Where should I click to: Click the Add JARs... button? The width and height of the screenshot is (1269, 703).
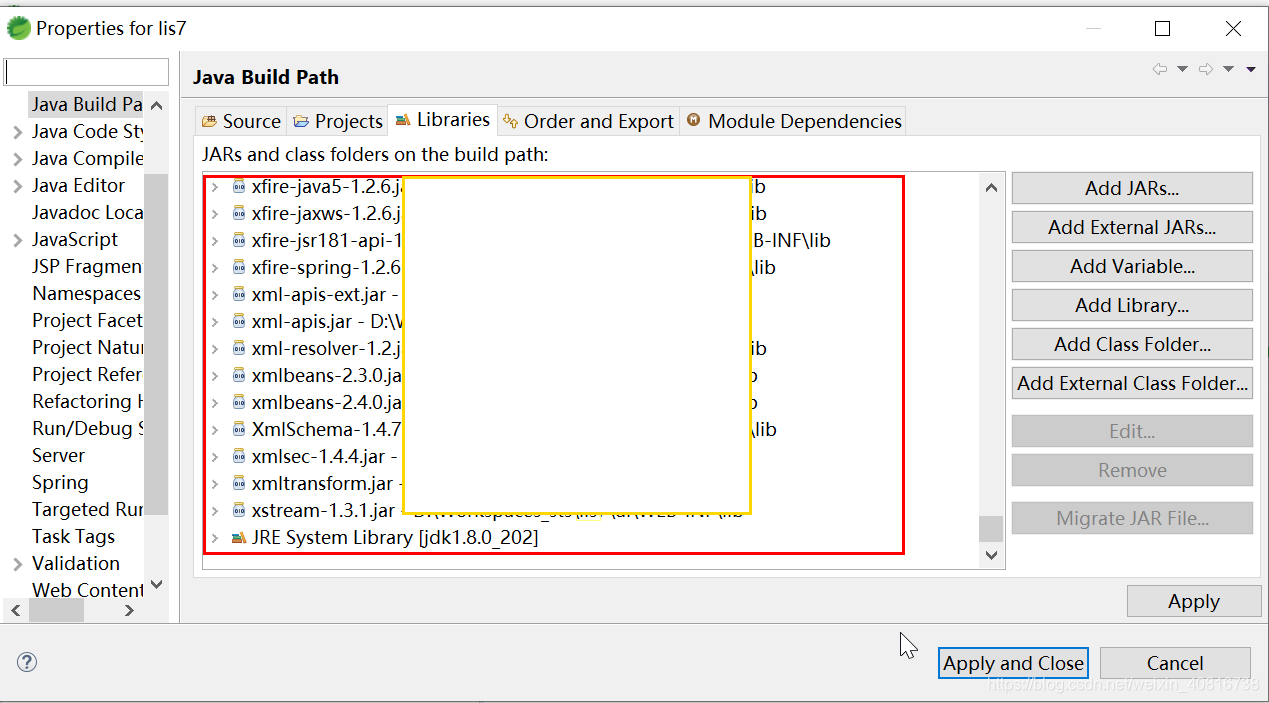(x=1132, y=188)
